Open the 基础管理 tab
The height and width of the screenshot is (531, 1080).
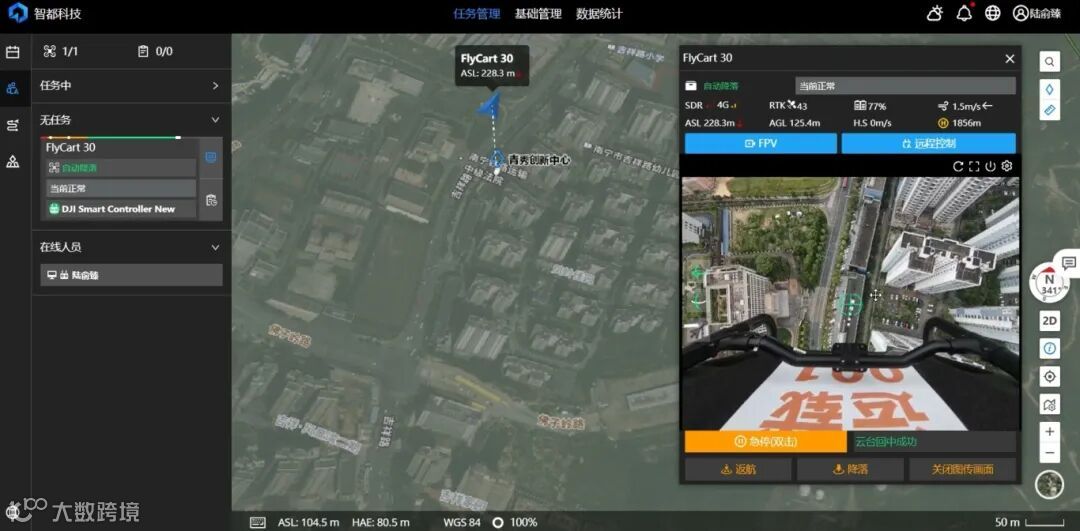(538, 13)
